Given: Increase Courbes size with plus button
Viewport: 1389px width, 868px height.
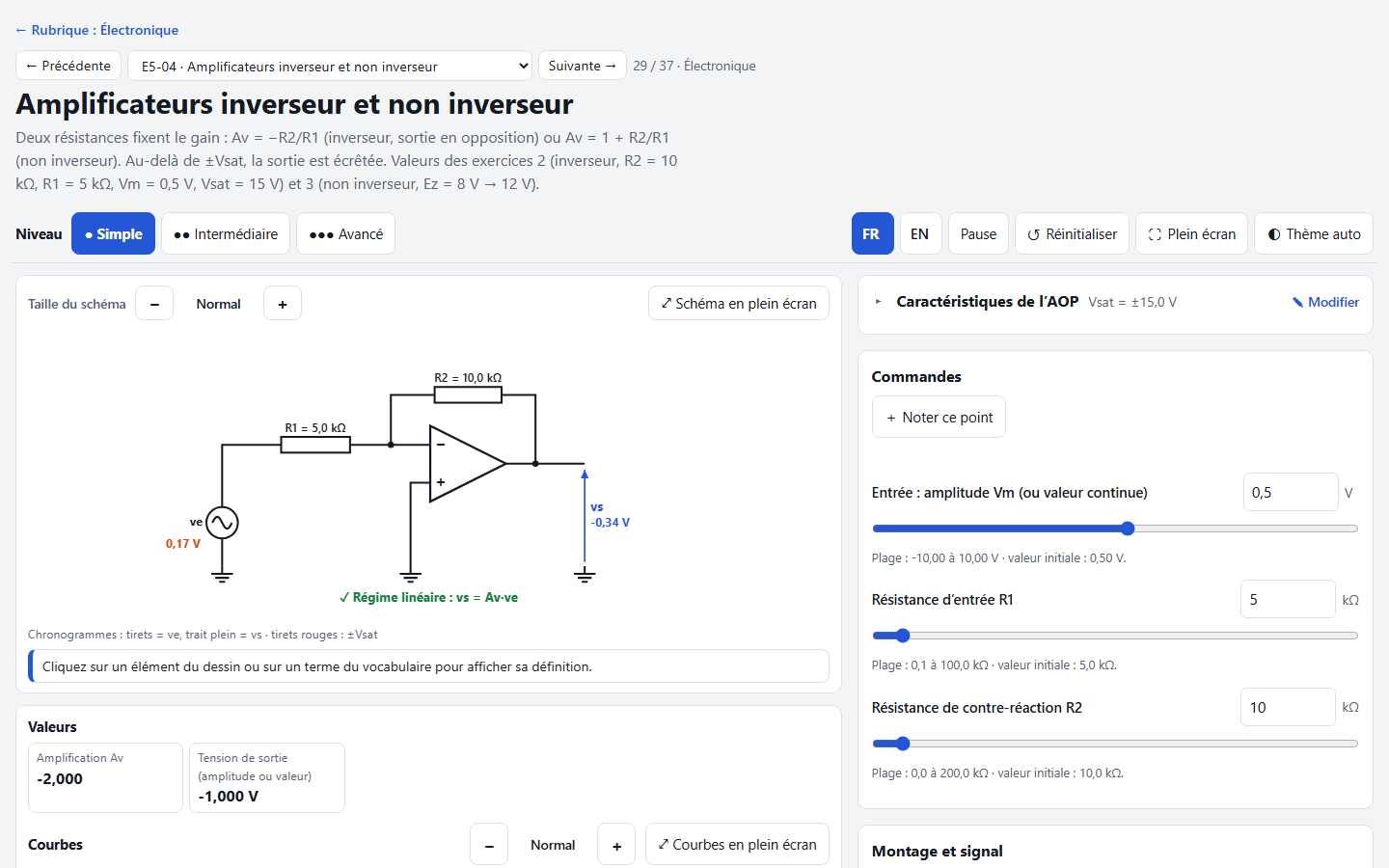Looking at the screenshot, I should 616,845.
